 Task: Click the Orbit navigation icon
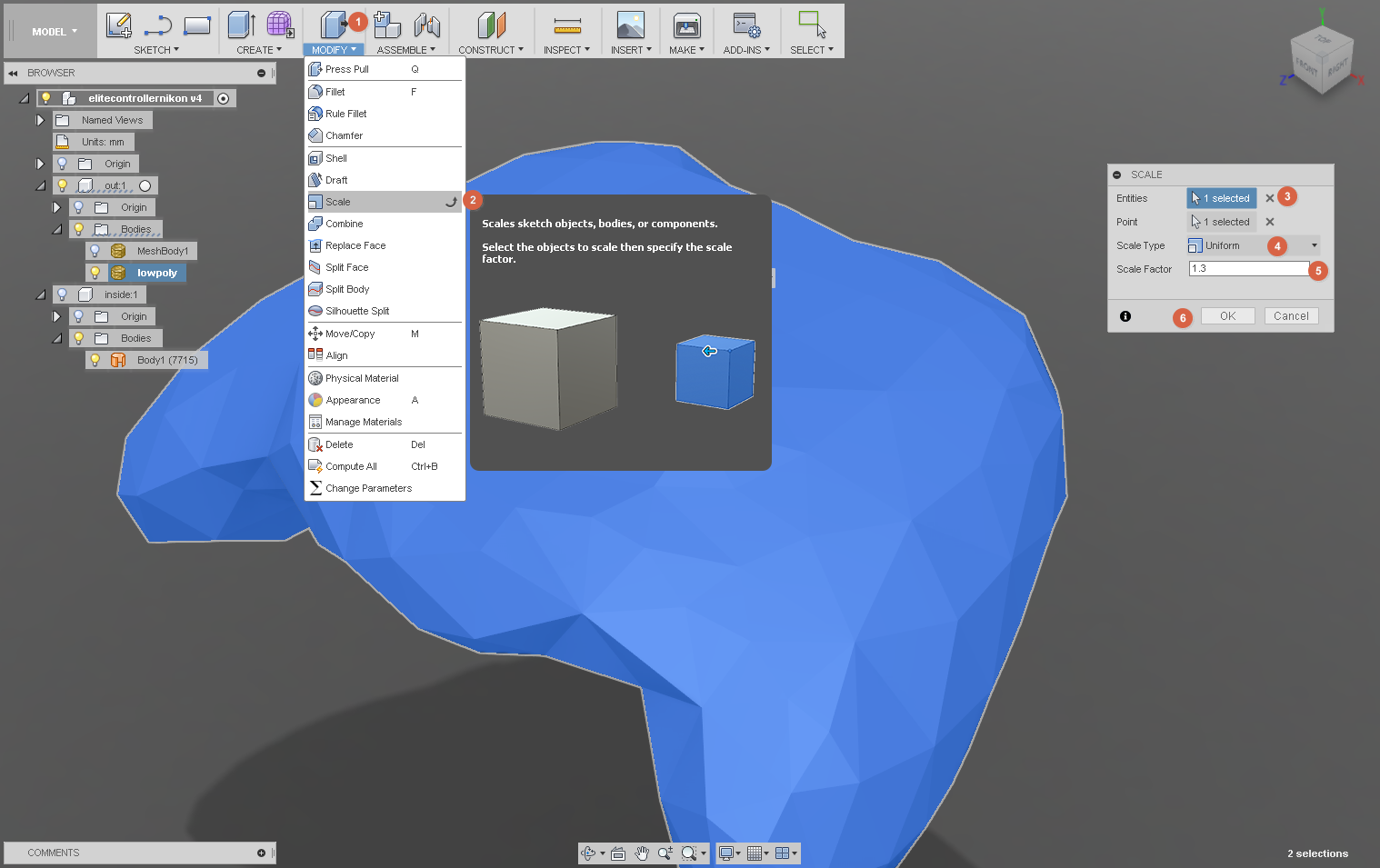(588, 853)
